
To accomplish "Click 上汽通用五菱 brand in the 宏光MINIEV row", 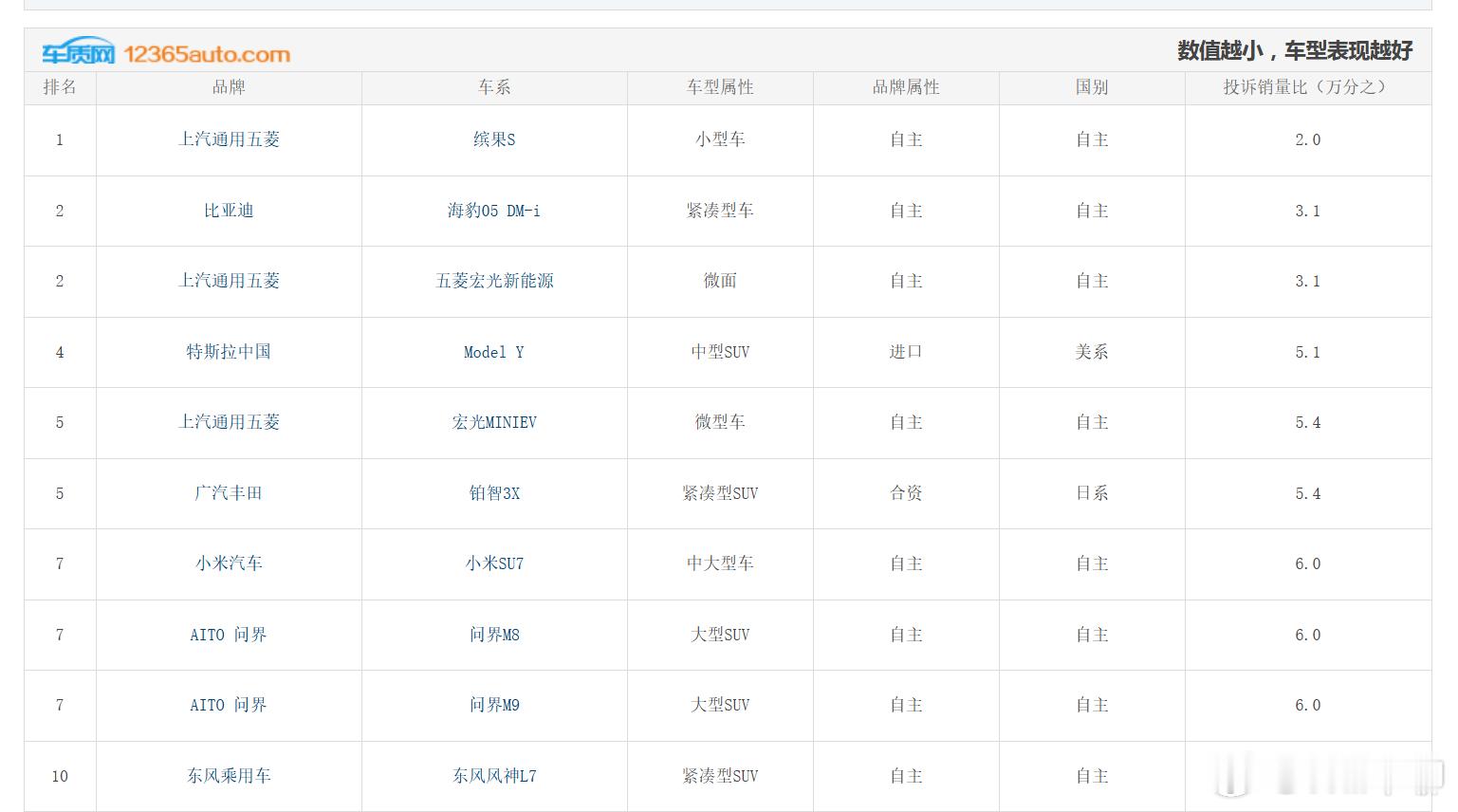I will (x=229, y=422).
